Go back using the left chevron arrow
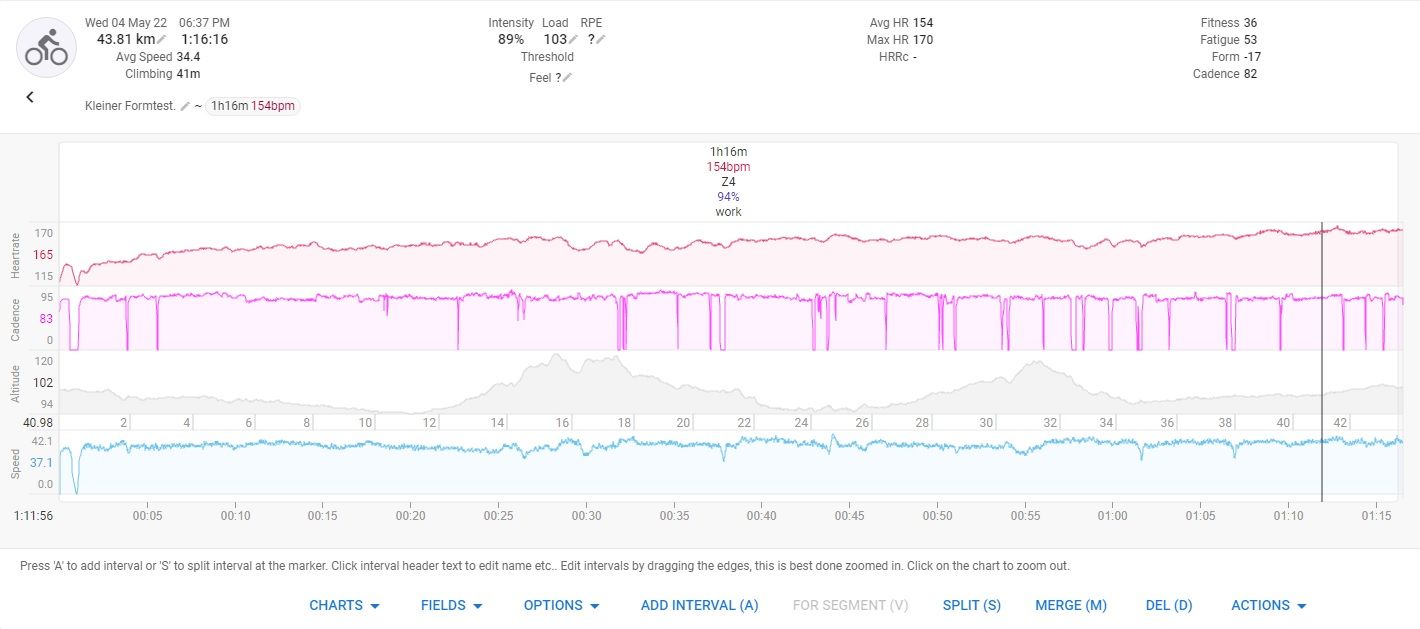 coord(30,97)
